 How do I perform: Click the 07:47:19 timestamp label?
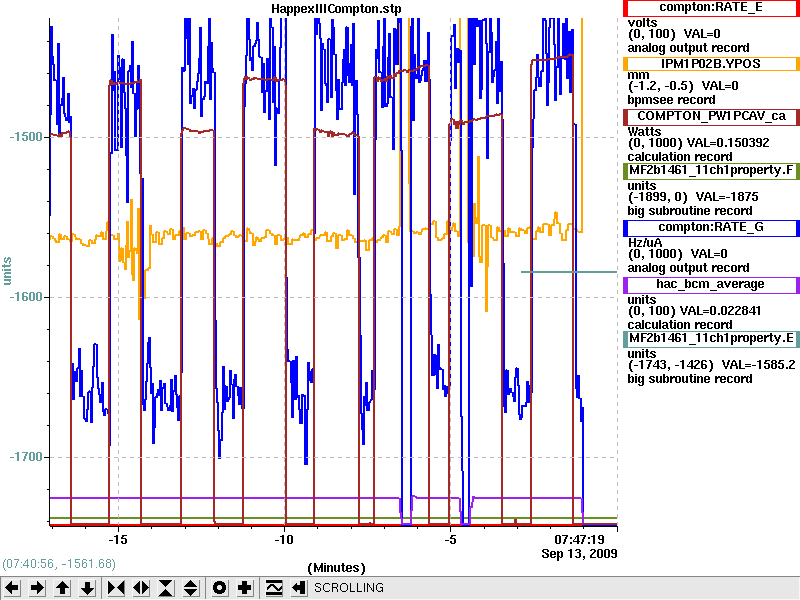580,540
